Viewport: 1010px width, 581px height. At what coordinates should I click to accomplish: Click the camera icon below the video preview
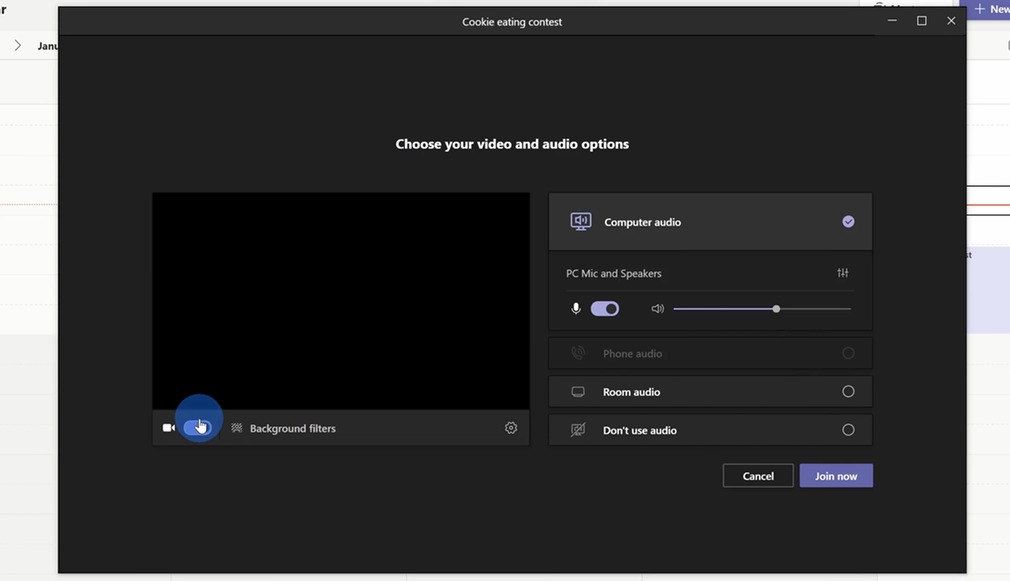tap(169, 427)
